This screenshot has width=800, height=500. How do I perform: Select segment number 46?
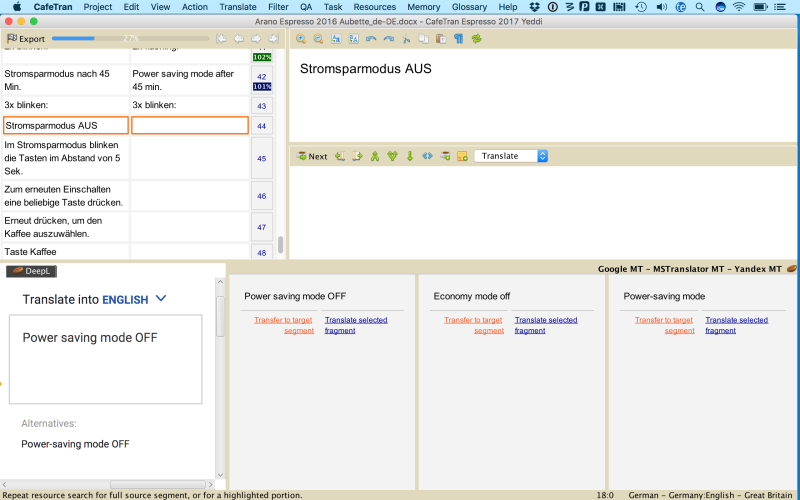point(262,196)
